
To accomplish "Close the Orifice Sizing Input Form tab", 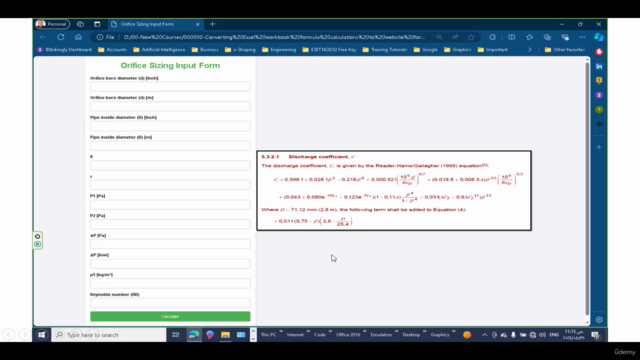I will point(198,24).
